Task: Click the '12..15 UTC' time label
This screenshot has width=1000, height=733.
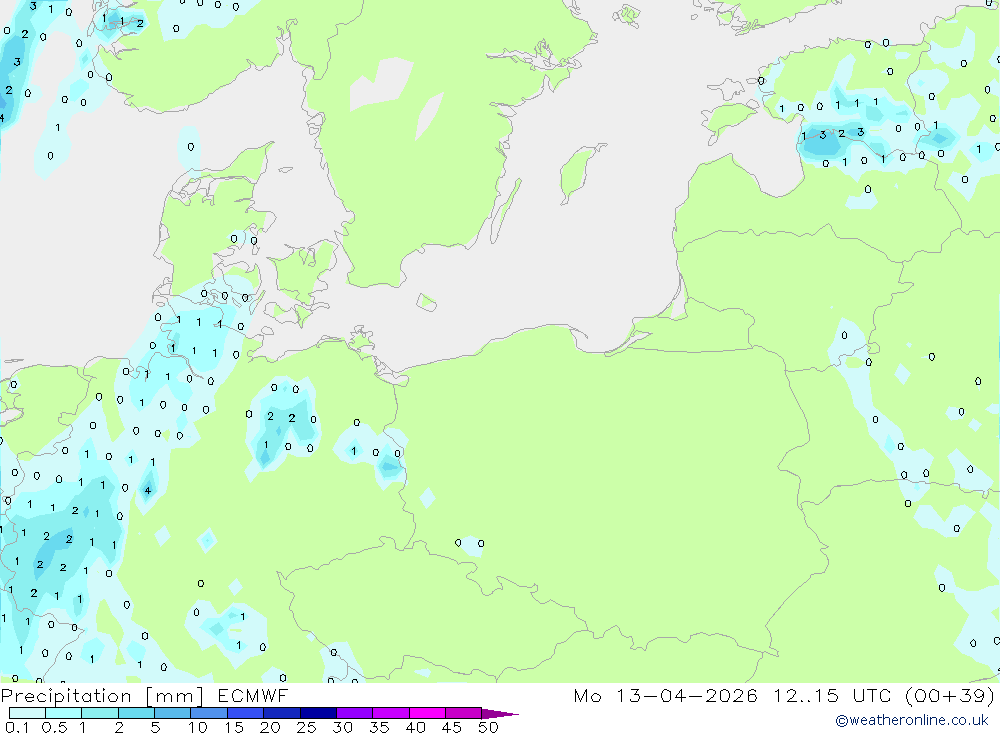Action: [832, 695]
